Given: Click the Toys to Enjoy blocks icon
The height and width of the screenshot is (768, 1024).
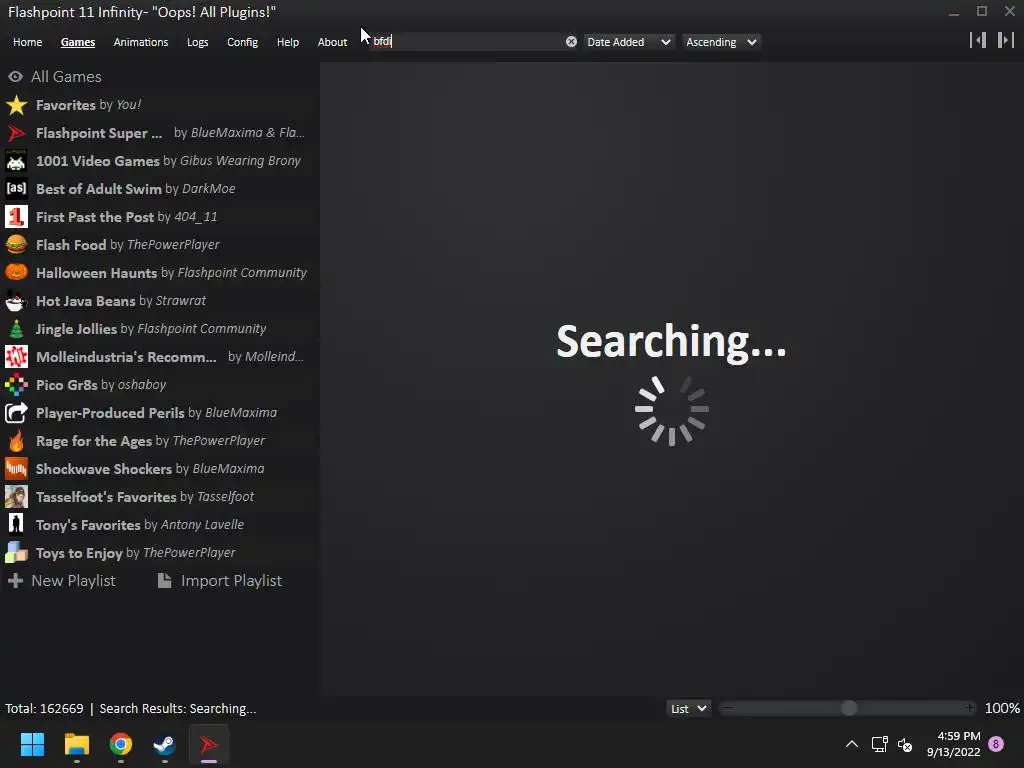Looking at the screenshot, I should tap(16, 553).
